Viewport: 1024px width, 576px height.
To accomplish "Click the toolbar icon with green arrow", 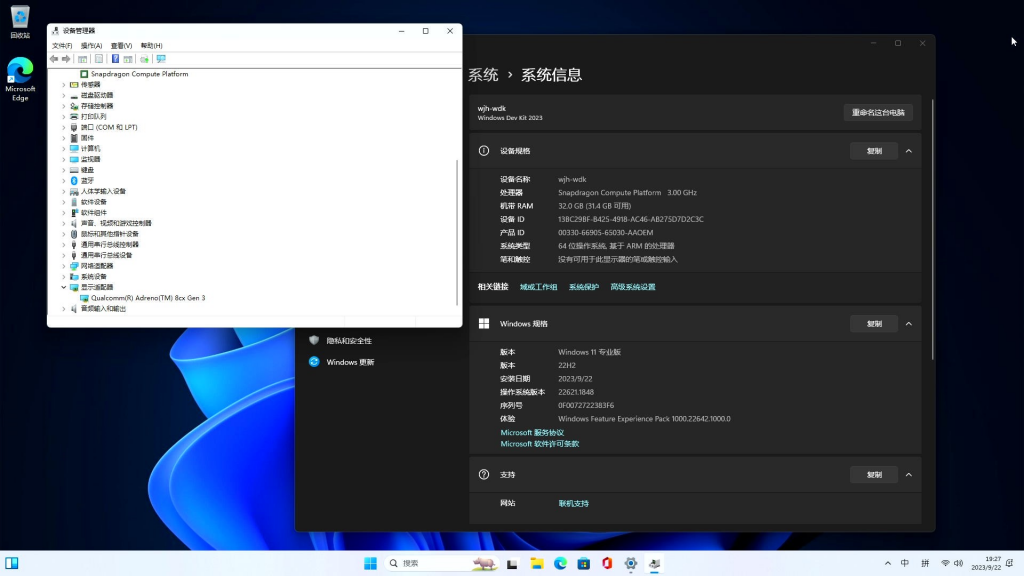I will [x=144, y=59].
